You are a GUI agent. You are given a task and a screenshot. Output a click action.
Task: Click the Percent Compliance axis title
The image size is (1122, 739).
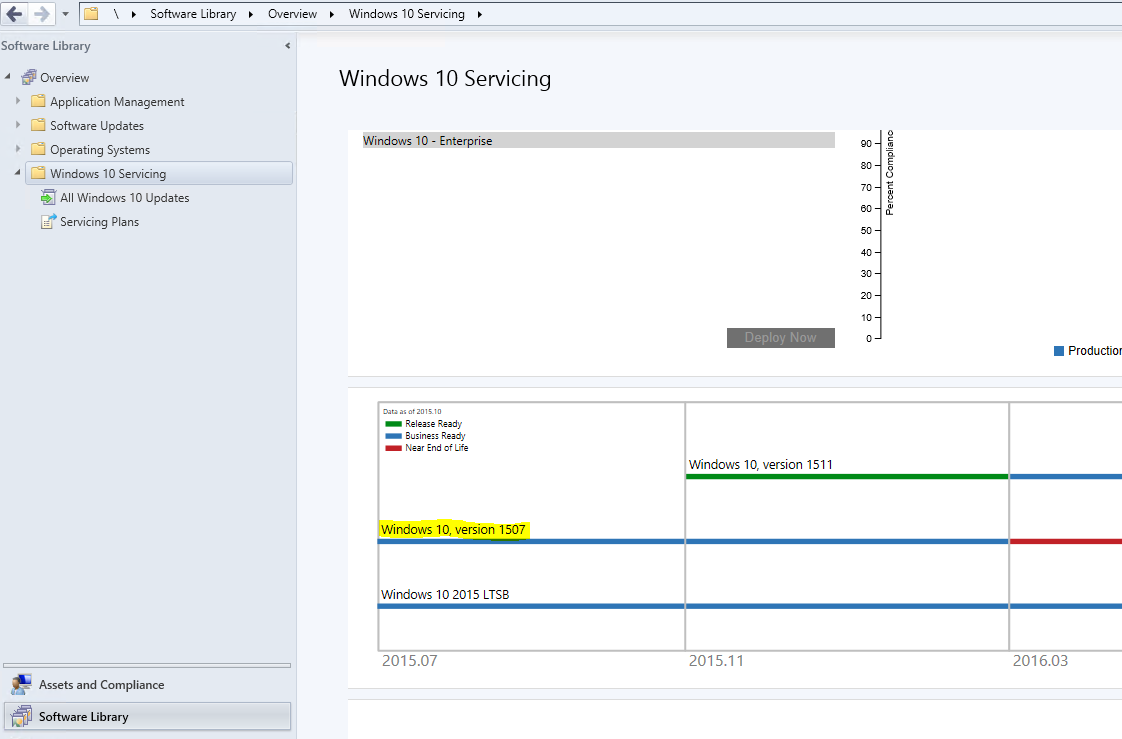click(x=889, y=173)
